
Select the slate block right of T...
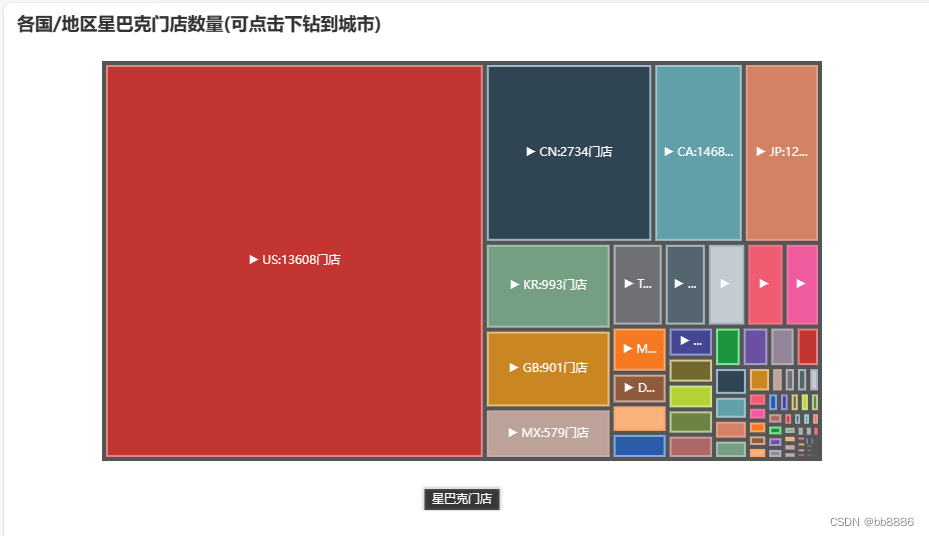coord(685,284)
